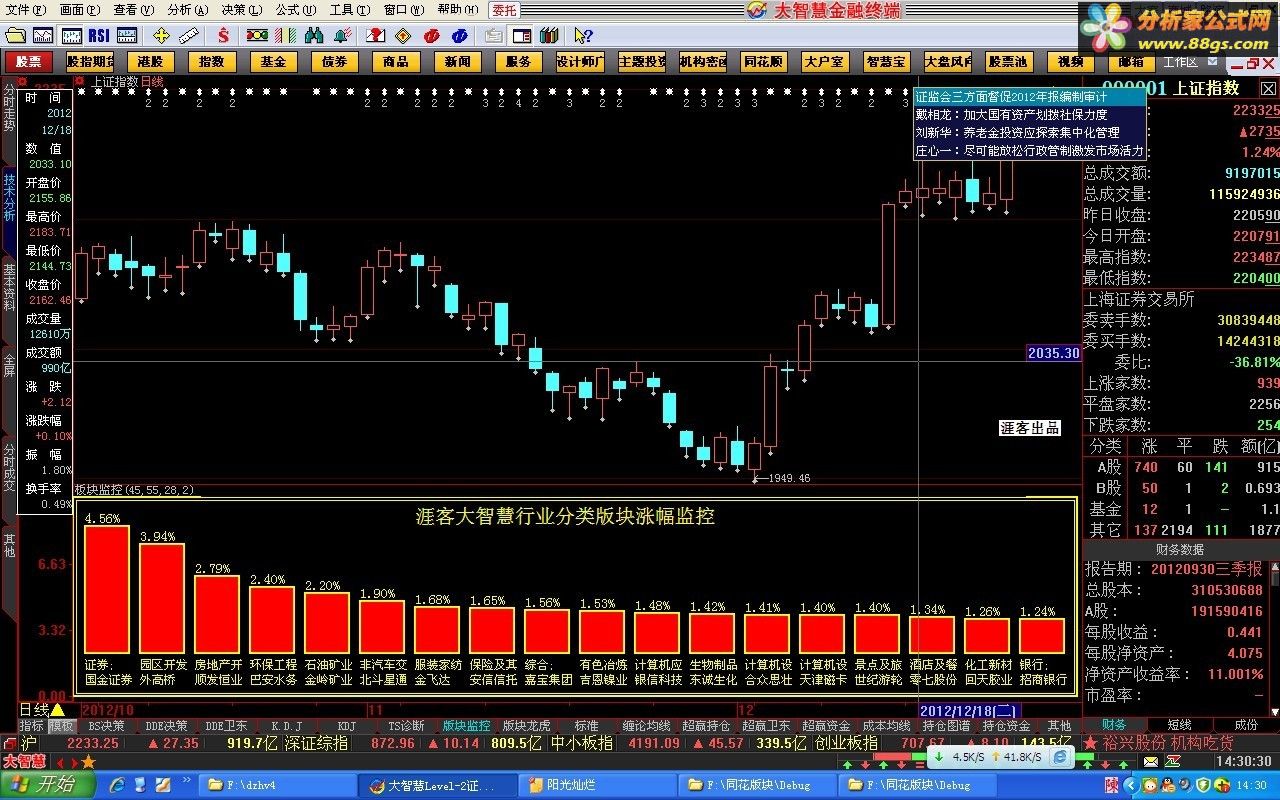Image resolution: width=1280 pixels, height=800 pixels.
Task: Switch to the DDE决策 indicator tab
Action: (166, 725)
